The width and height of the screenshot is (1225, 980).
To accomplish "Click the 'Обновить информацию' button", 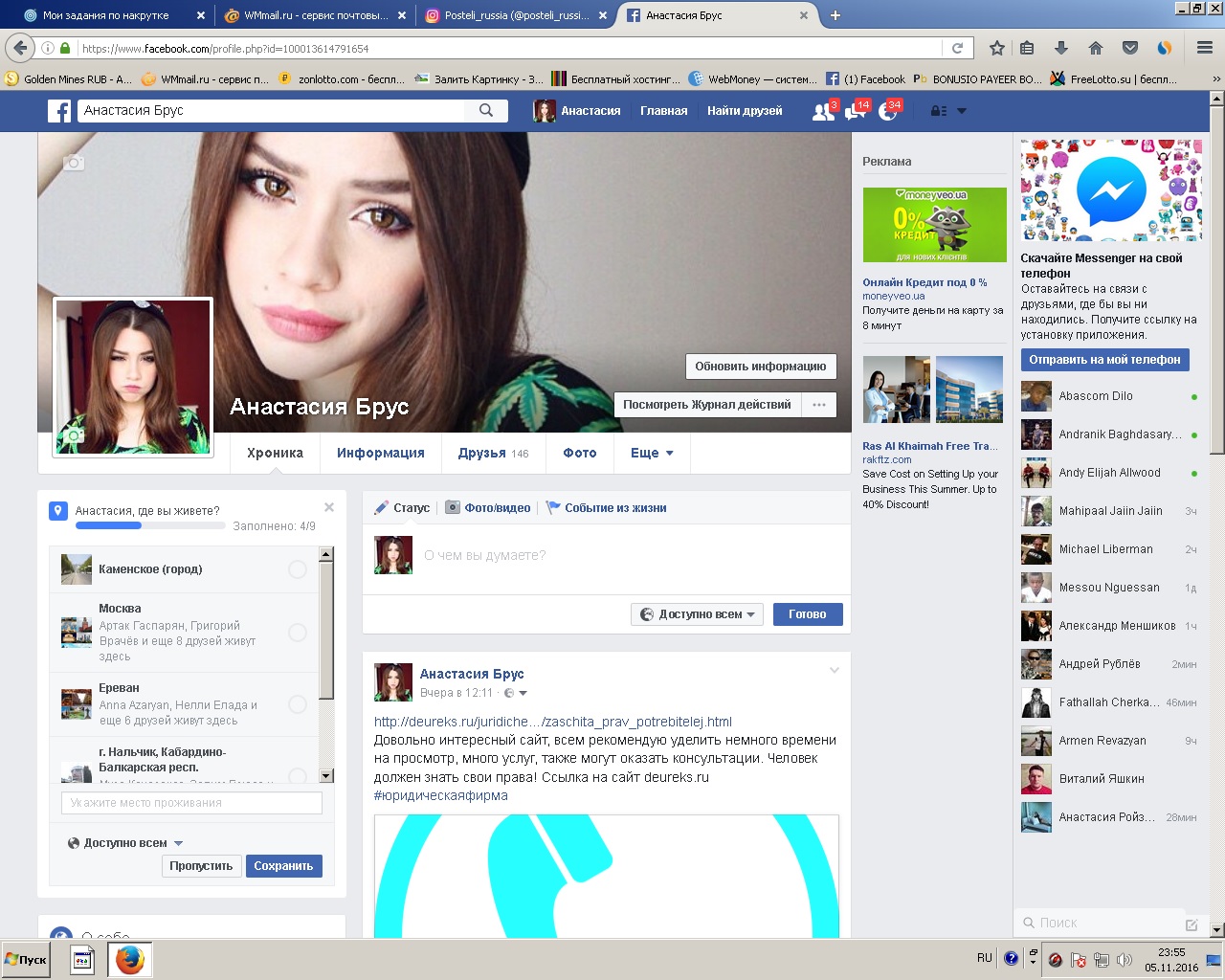I will click(761, 367).
